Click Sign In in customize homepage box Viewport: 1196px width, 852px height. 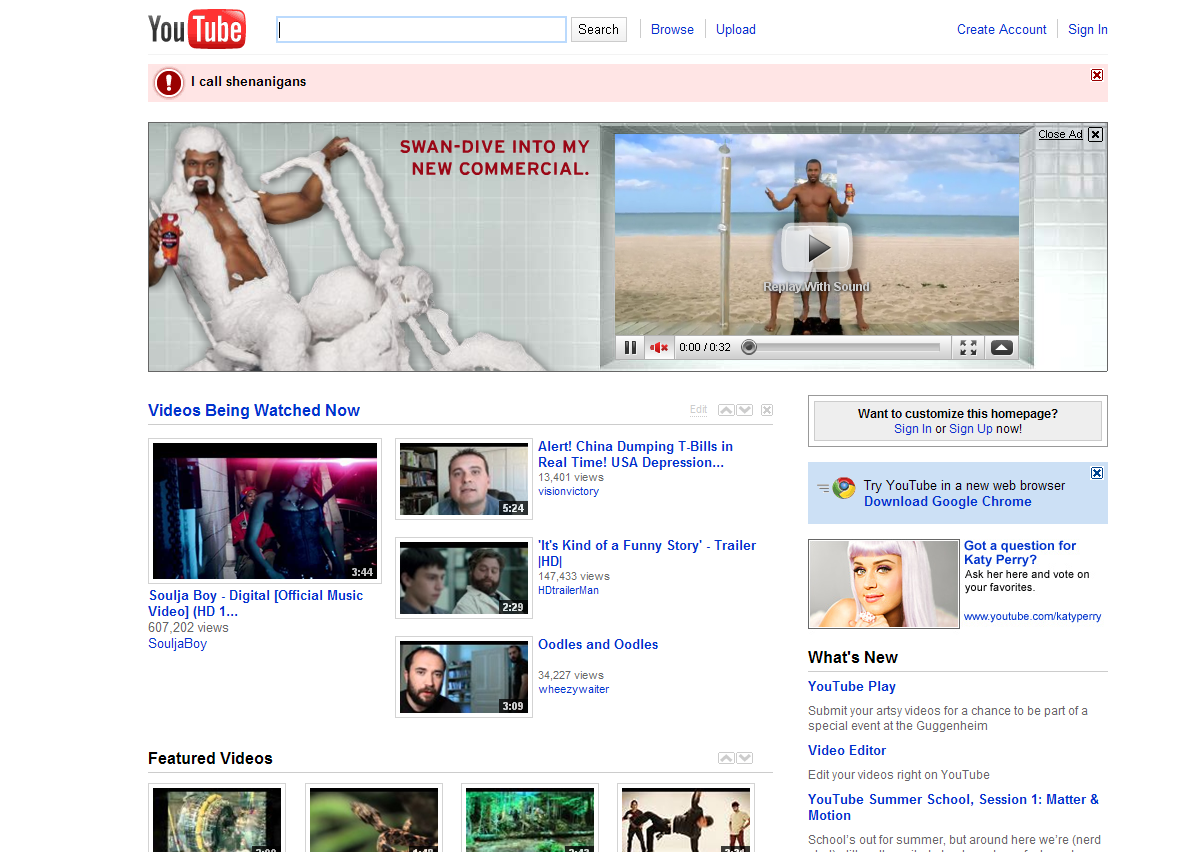pos(912,429)
